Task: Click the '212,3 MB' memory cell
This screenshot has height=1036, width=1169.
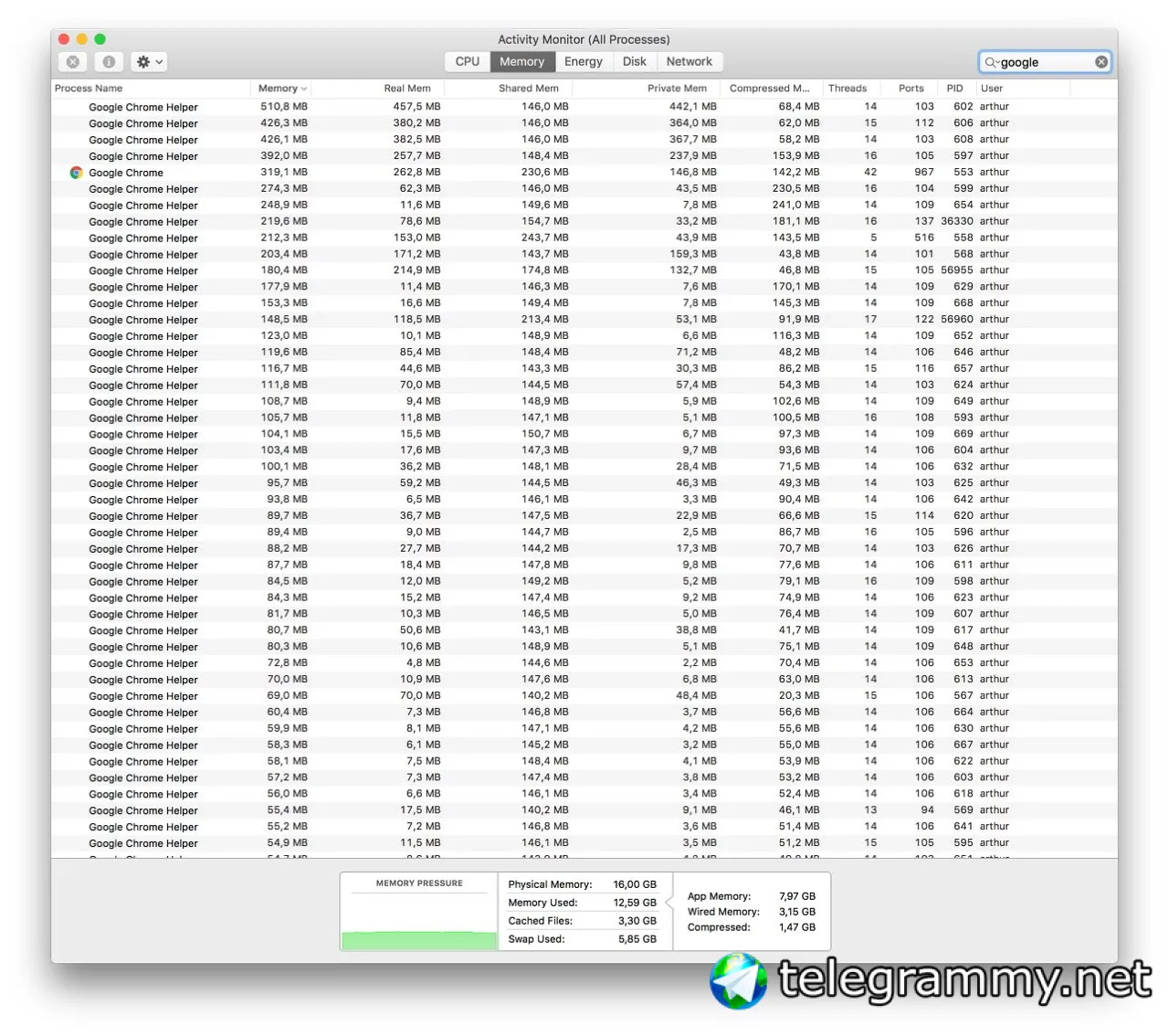Action: point(284,238)
